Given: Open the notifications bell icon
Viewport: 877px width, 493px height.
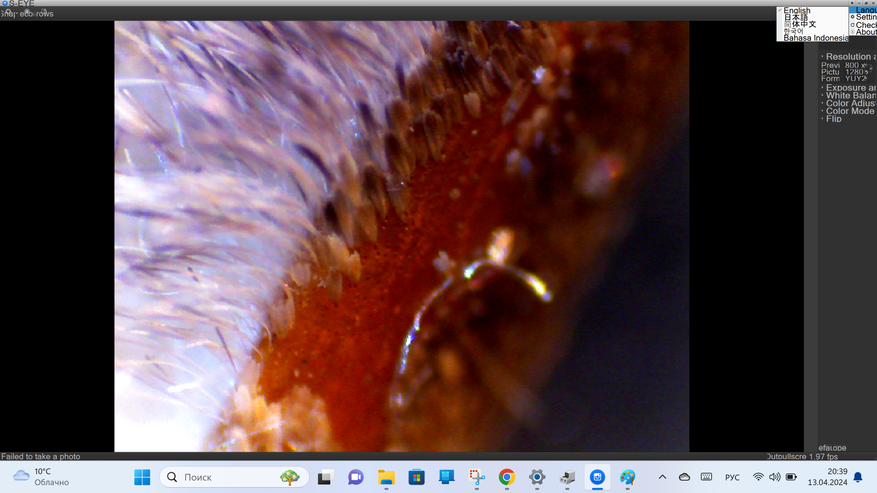Looking at the screenshot, I should pos(858,477).
